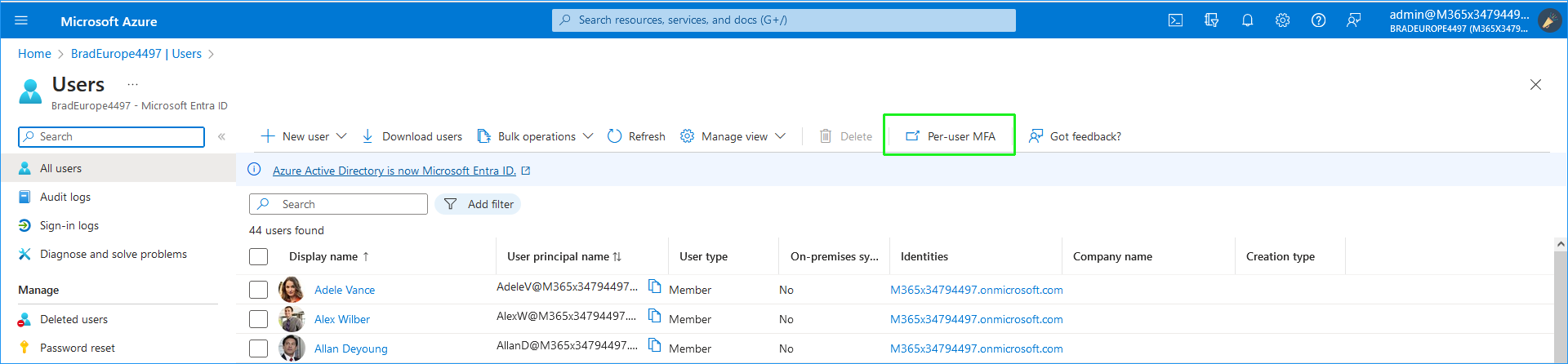Check the Adele Vance row checkbox
Viewport: 1568px width, 364px height.
[x=259, y=290]
